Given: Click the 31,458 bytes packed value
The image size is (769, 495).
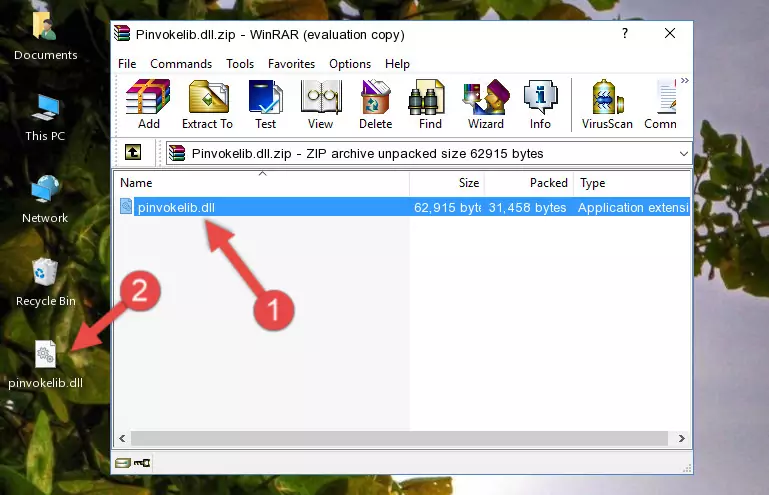Looking at the screenshot, I should pyautogui.click(x=527, y=208).
